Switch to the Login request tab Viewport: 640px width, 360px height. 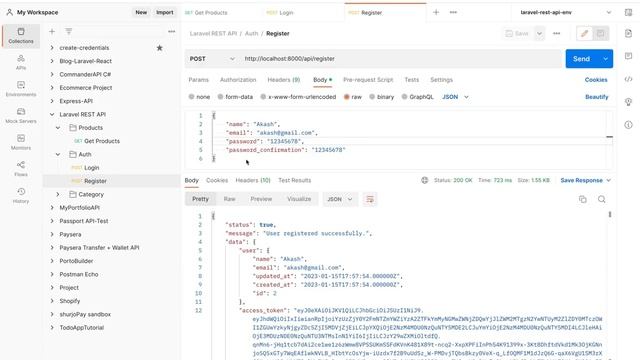pos(280,13)
